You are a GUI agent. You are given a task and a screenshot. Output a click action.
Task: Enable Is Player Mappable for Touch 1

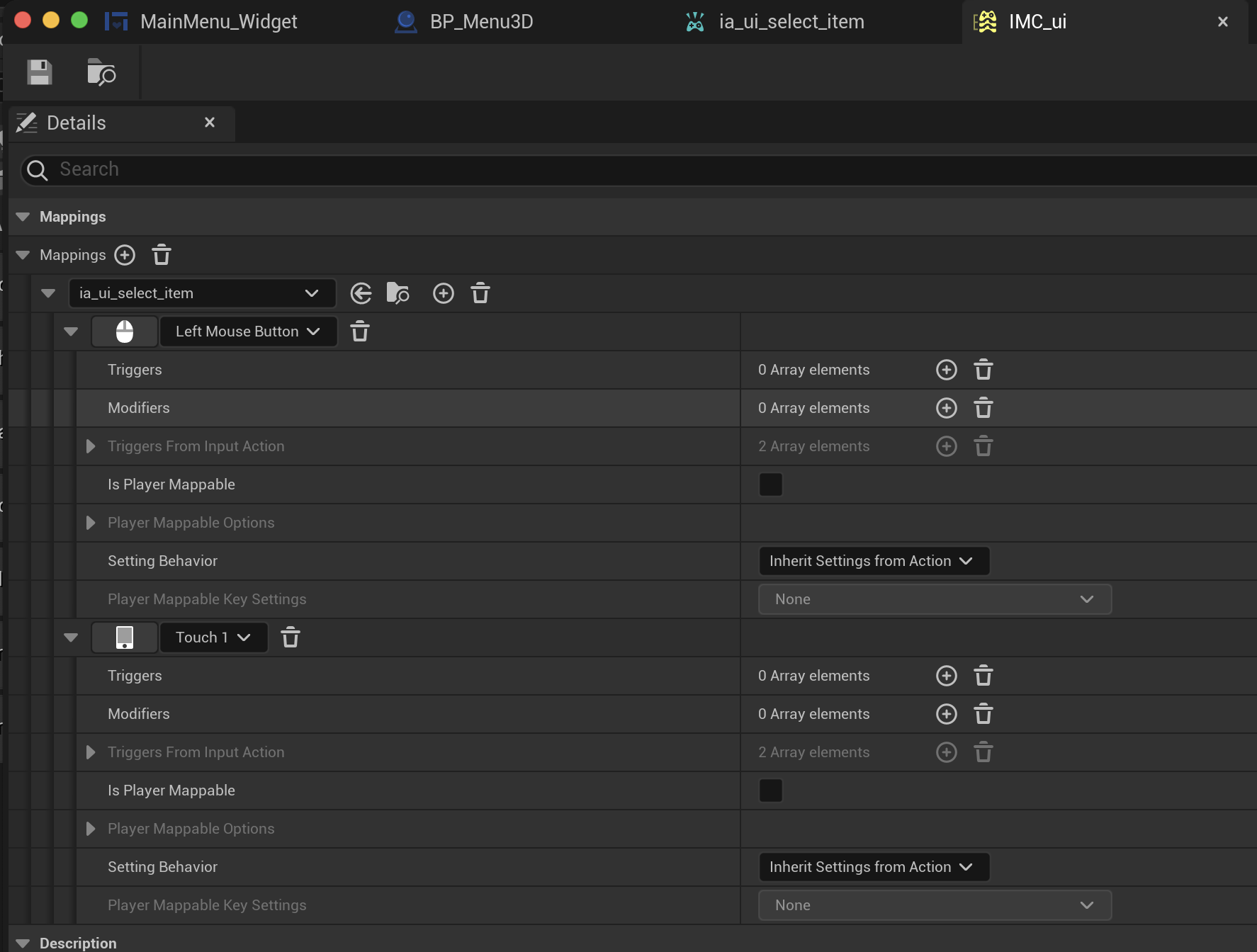pos(771,790)
